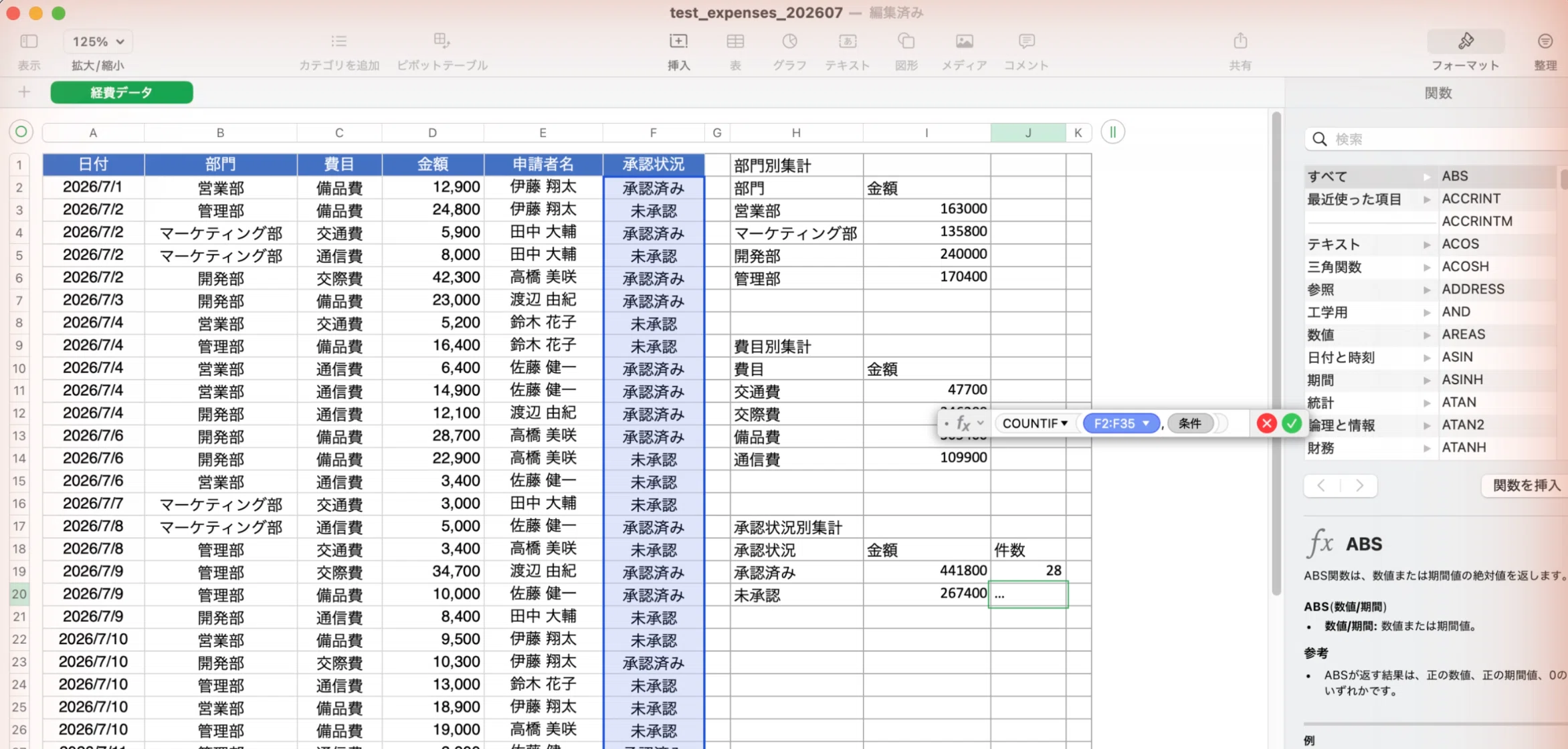Click the function list scrollbar
This screenshot has width=1568, height=749.
(x=1564, y=179)
